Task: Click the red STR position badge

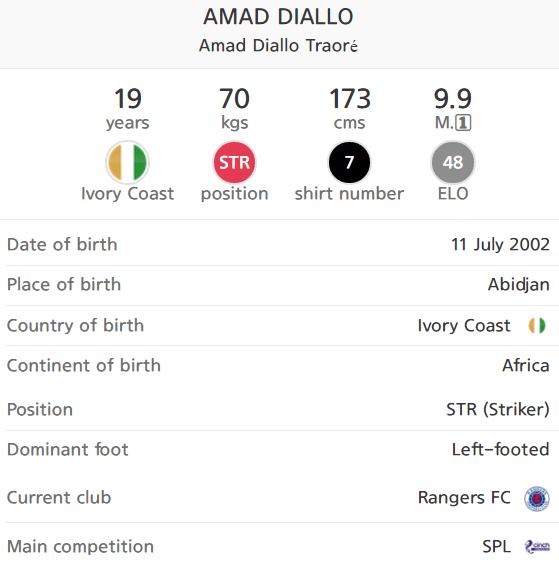Action: click(235, 162)
